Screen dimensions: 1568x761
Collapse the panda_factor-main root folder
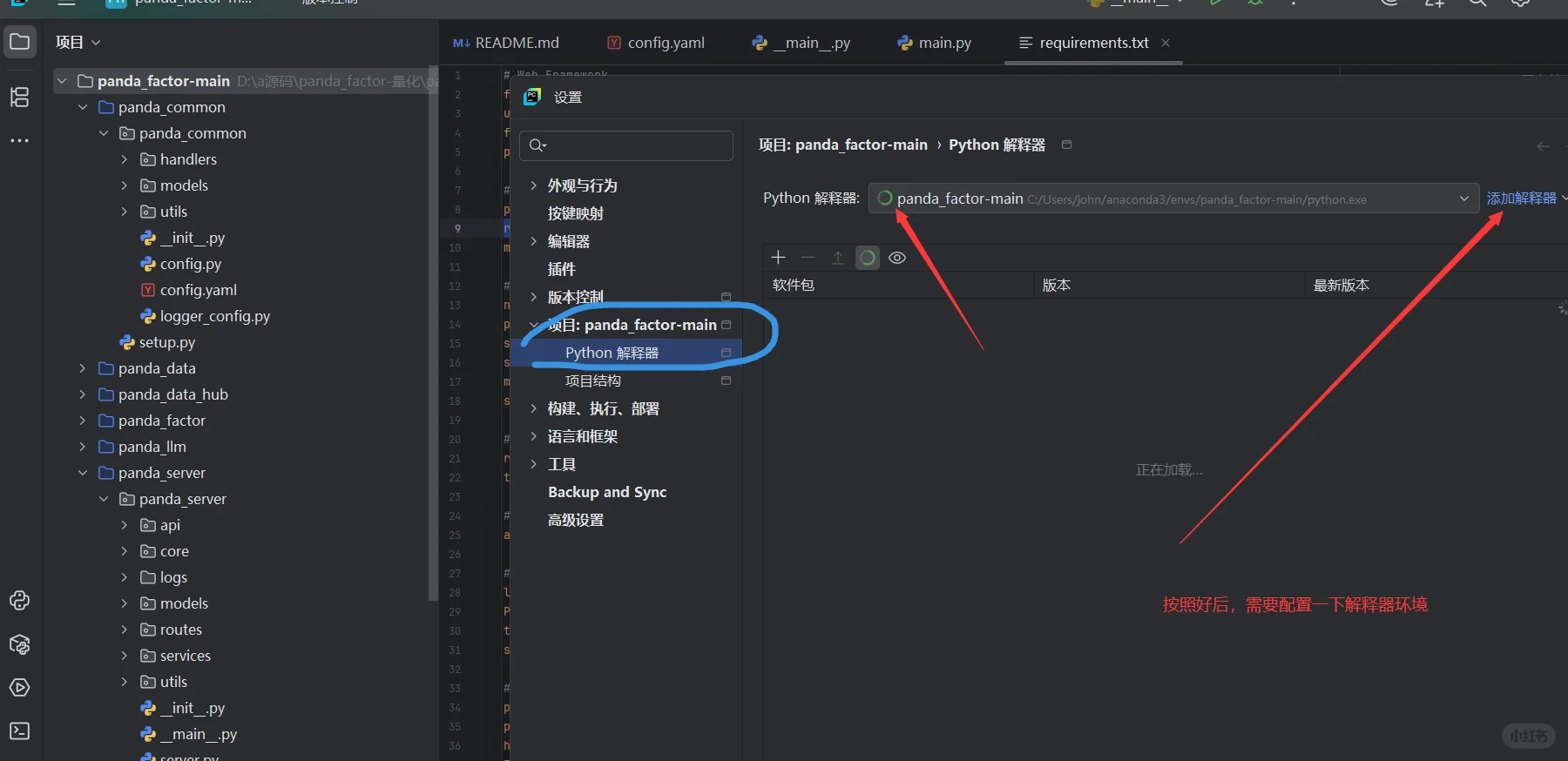pos(62,81)
